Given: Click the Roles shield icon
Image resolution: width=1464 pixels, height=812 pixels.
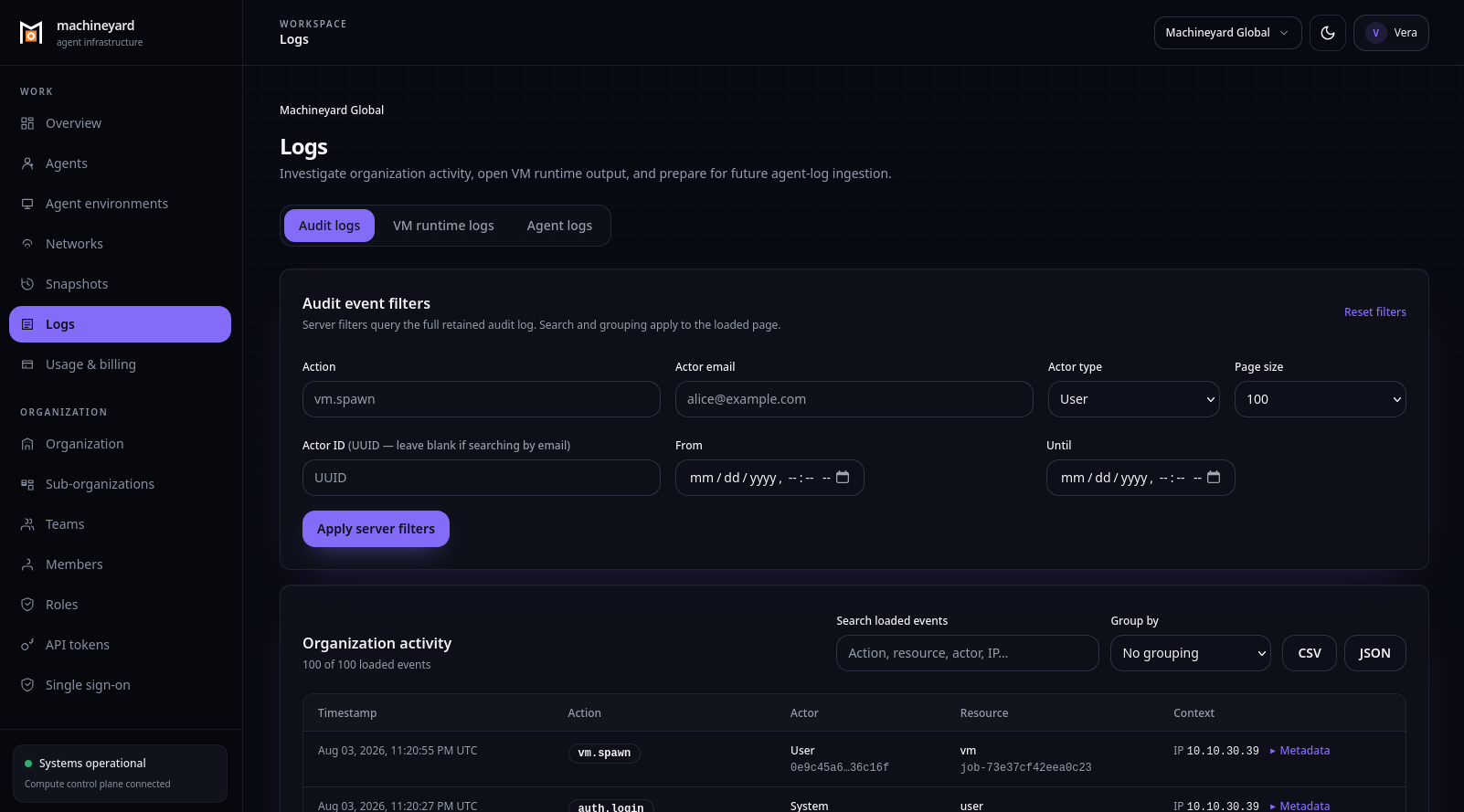Looking at the screenshot, I should click(27, 605).
